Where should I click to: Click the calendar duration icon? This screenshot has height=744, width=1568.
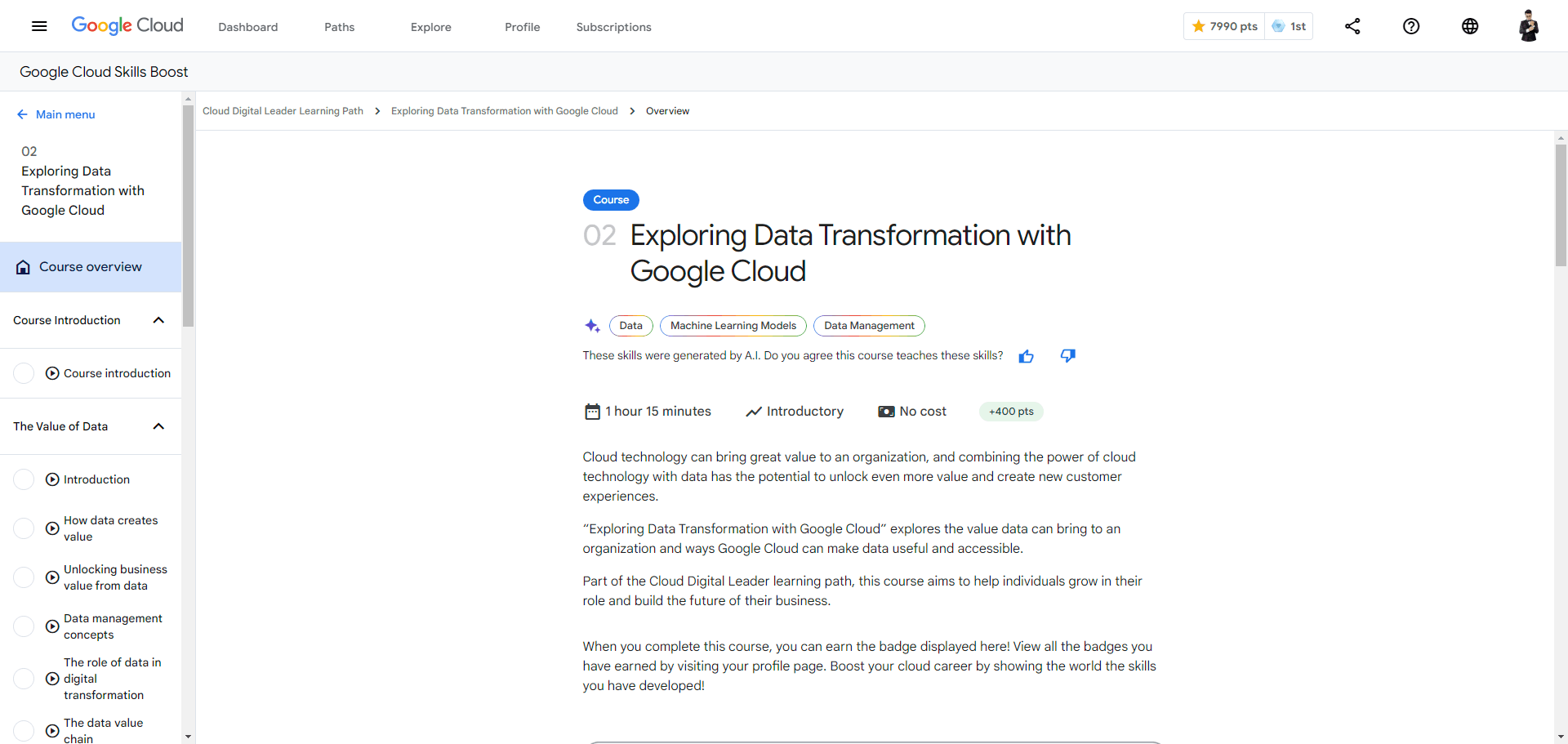[x=592, y=412]
